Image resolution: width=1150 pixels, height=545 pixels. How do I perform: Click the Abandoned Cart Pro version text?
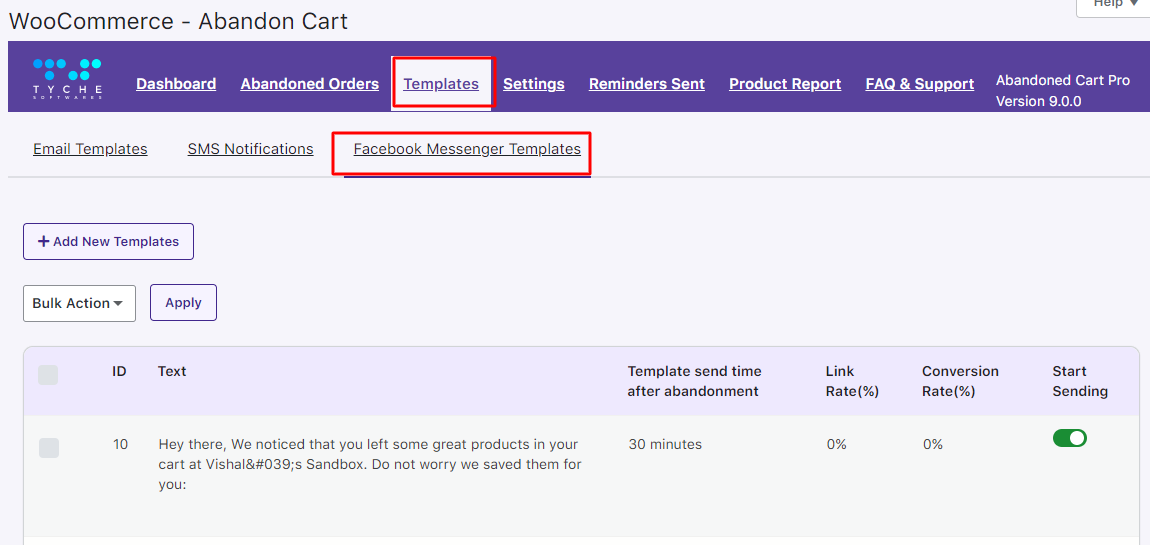[x=1063, y=91]
